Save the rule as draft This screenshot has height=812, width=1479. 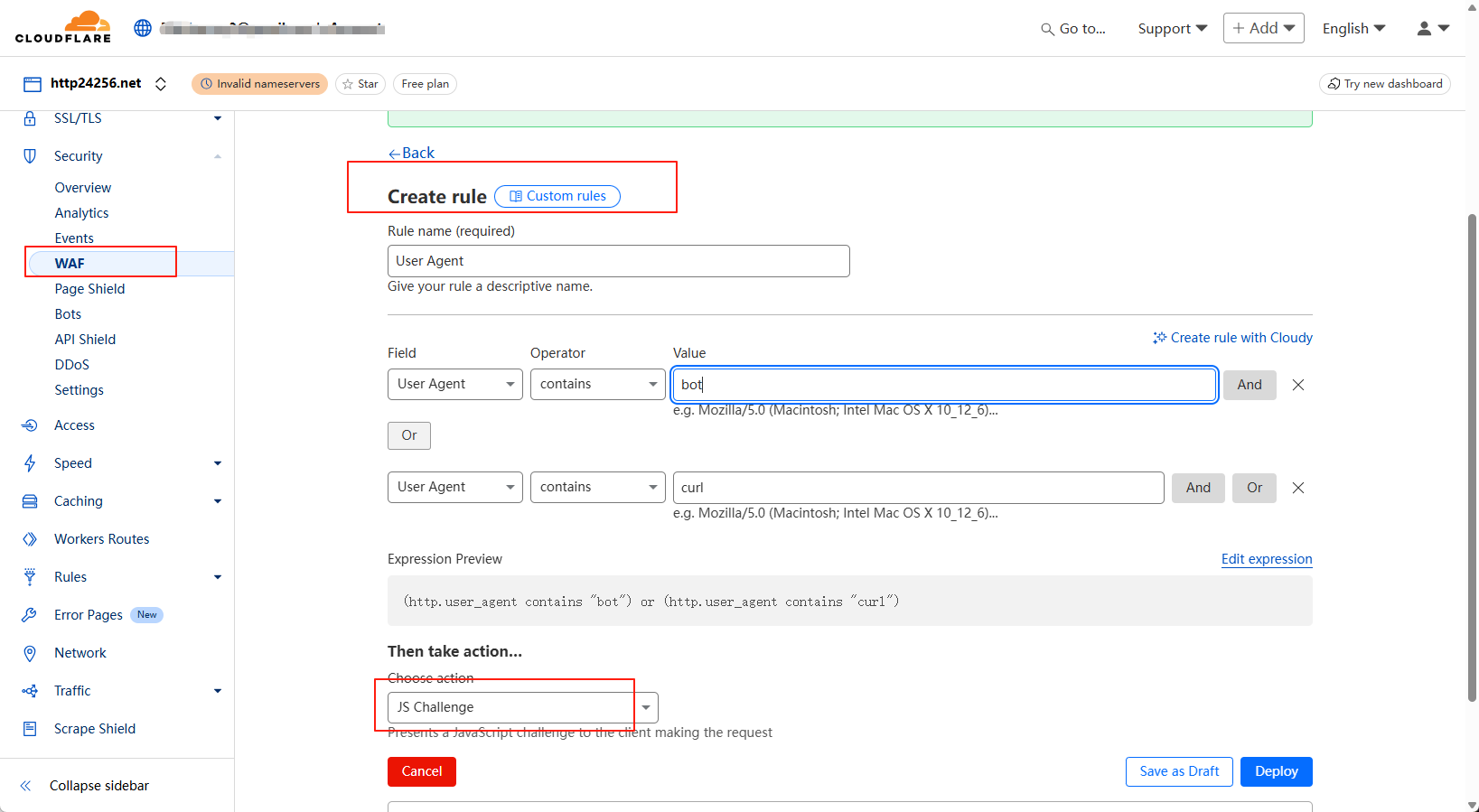point(1179,771)
